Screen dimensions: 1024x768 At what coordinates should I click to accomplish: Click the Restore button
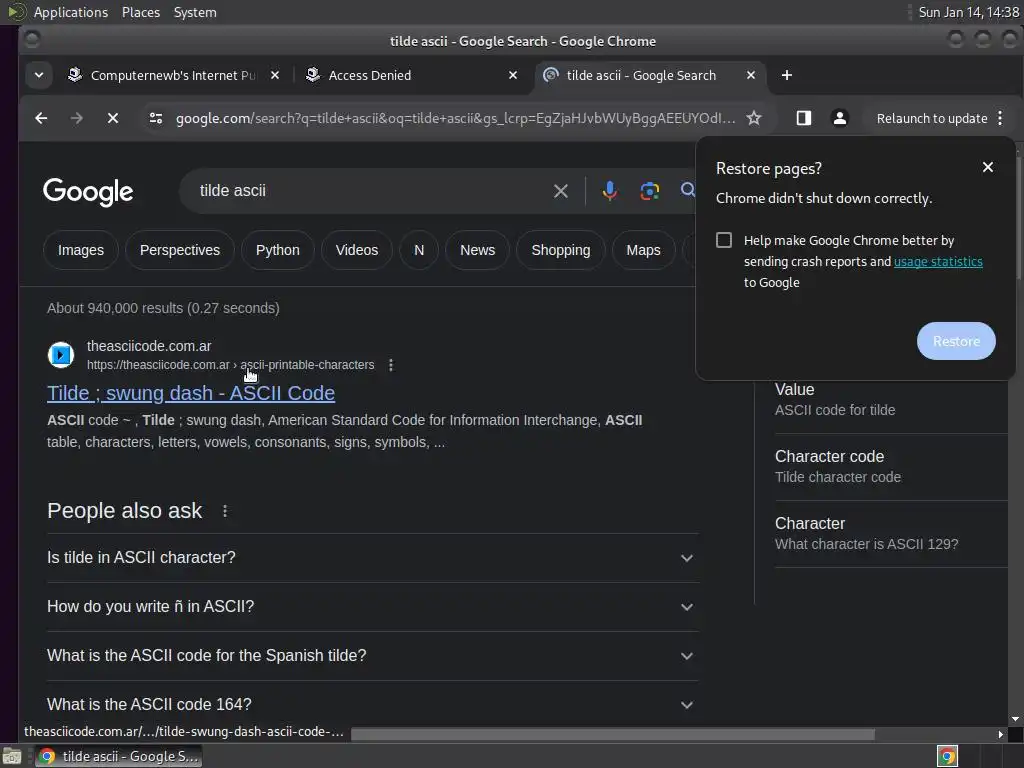click(x=957, y=341)
